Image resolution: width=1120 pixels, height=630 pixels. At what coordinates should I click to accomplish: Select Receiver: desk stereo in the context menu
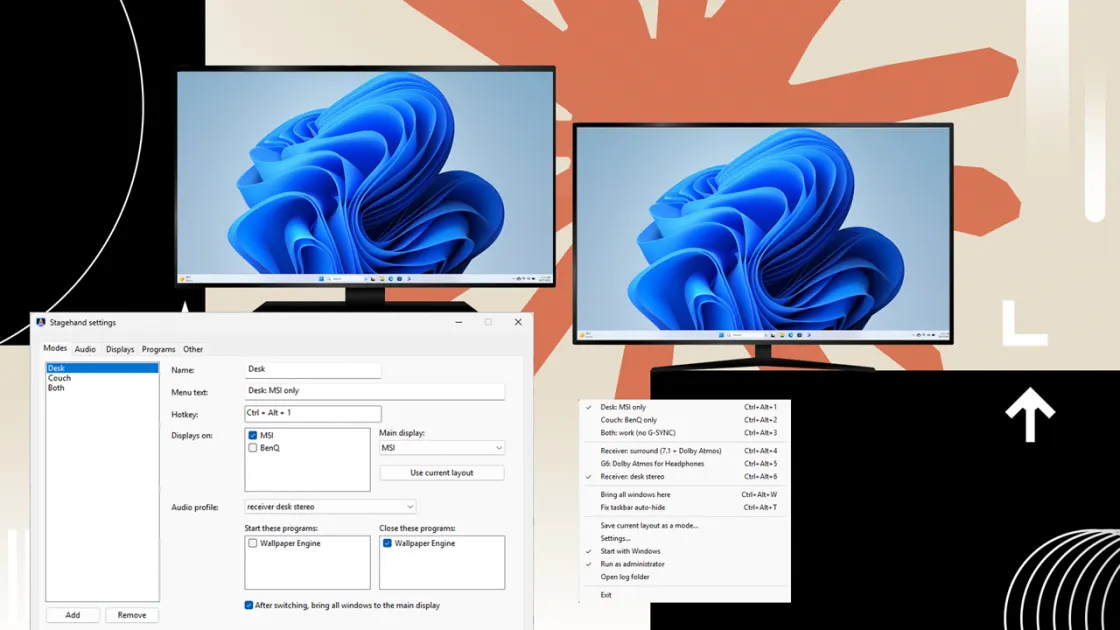coord(684,476)
